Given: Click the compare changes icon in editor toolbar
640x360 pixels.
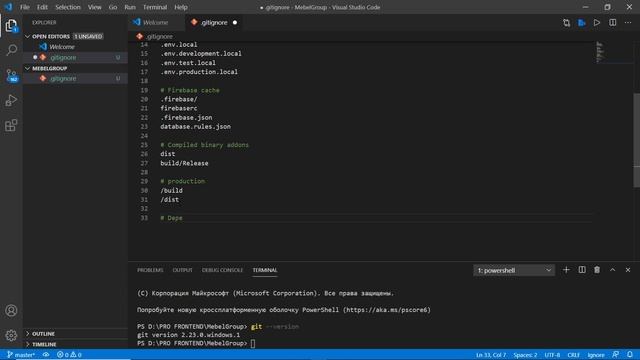Looking at the screenshot, I should point(567,23).
